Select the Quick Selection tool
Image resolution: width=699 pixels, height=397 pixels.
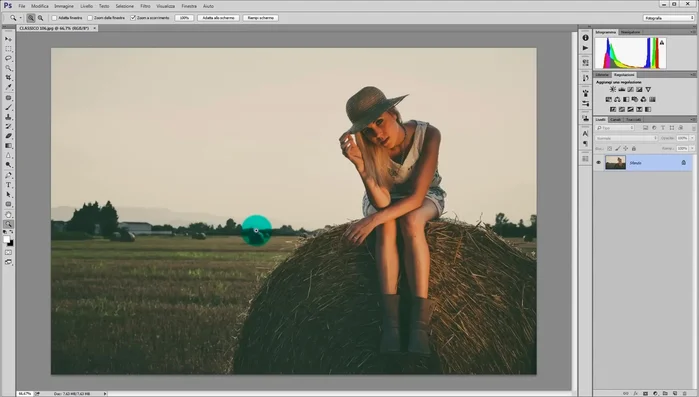pyautogui.click(x=8, y=68)
